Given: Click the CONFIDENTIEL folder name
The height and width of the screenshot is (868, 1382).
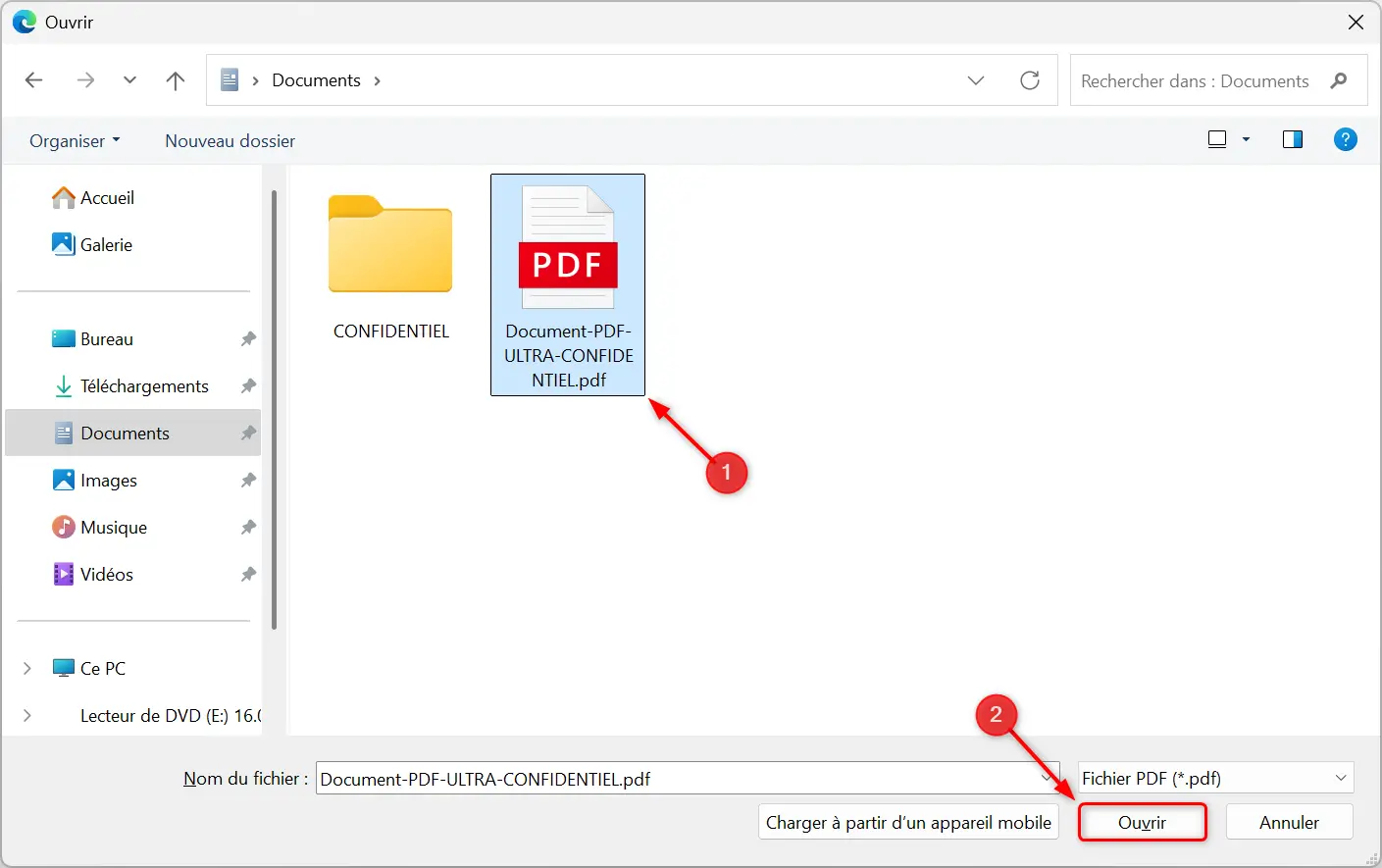Looking at the screenshot, I should (391, 332).
